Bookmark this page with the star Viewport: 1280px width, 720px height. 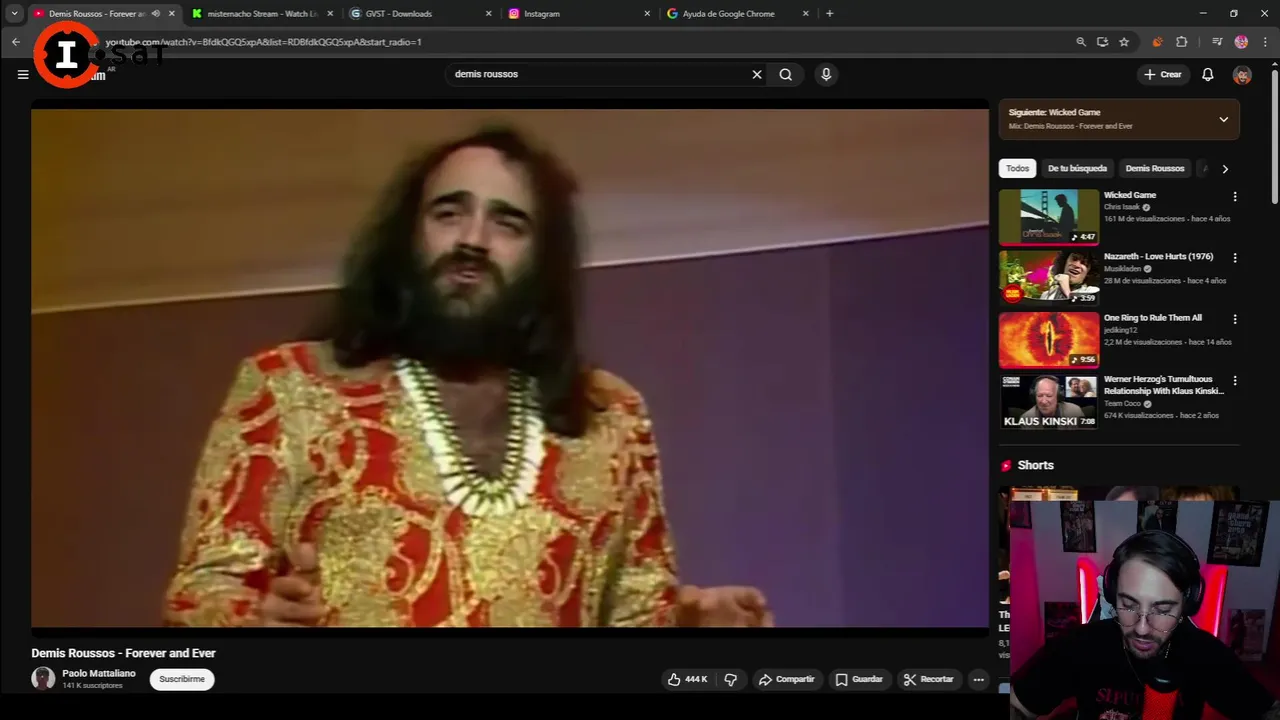coord(1124,42)
